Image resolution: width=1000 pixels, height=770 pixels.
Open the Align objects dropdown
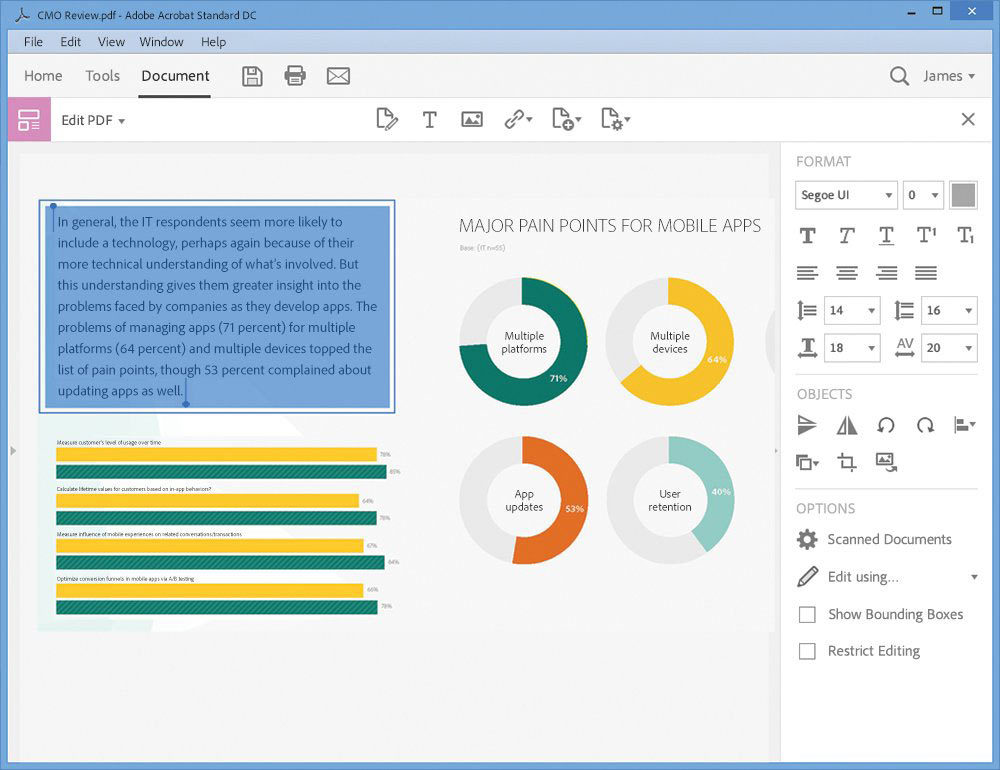[964, 425]
